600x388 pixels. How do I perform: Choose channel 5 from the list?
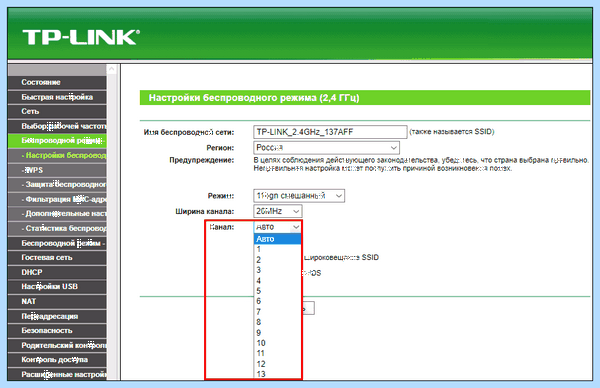pos(278,291)
